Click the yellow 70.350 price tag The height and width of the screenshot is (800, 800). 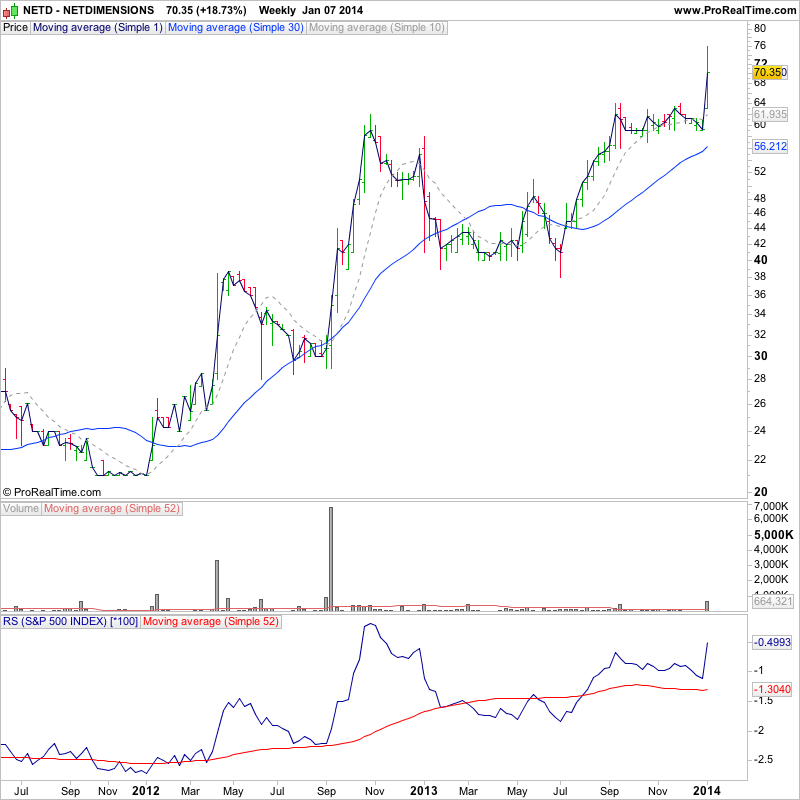click(x=770, y=72)
